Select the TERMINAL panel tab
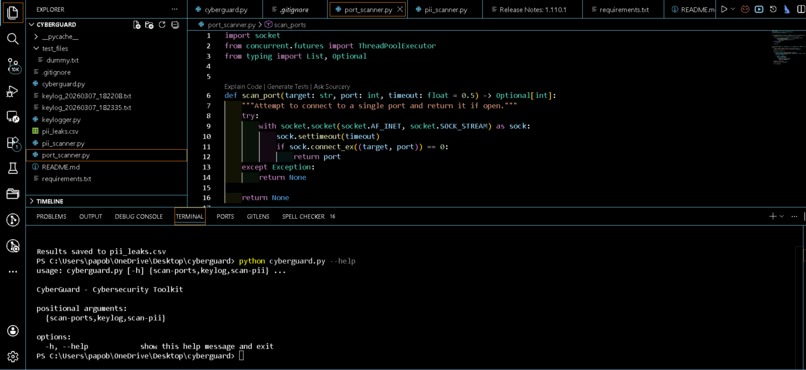This screenshot has height=370, width=806. pyautogui.click(x=190, y=216)
